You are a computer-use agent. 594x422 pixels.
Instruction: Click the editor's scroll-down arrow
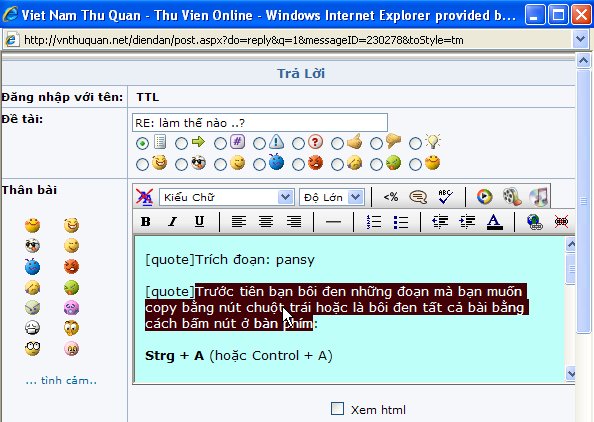(571, 374)
